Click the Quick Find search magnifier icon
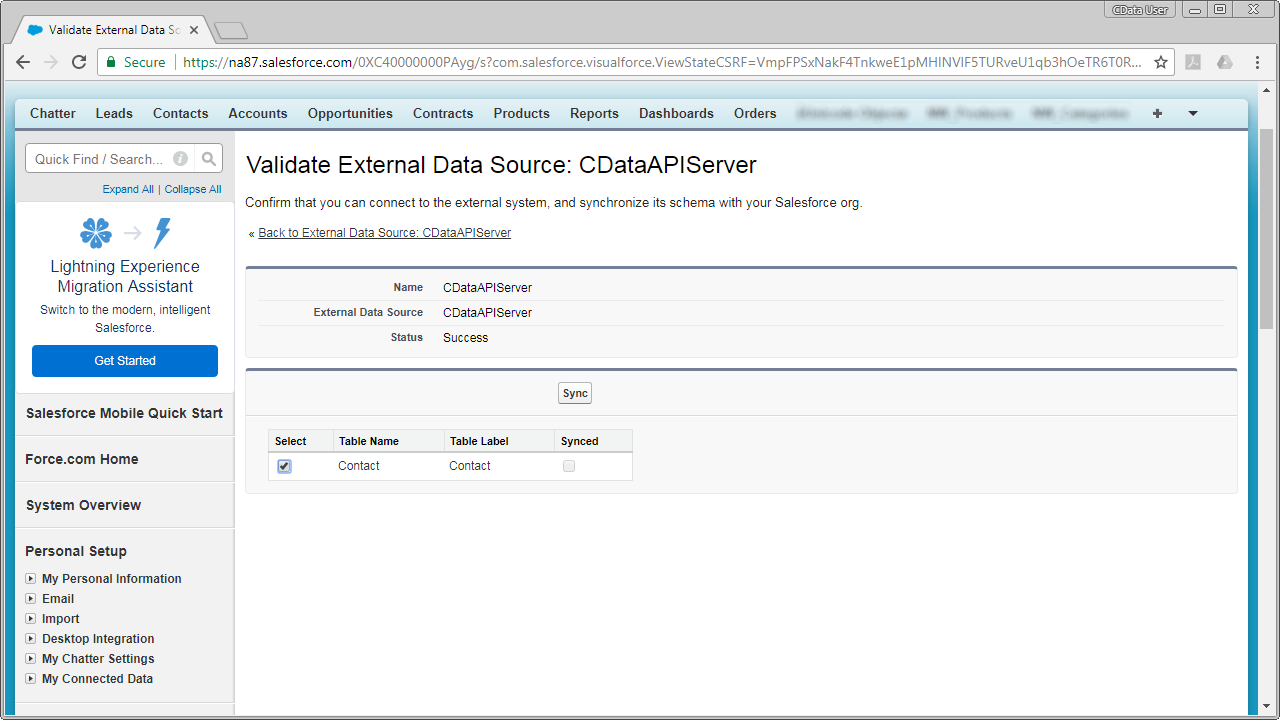The image size is (1280, 720). [209, 158]
